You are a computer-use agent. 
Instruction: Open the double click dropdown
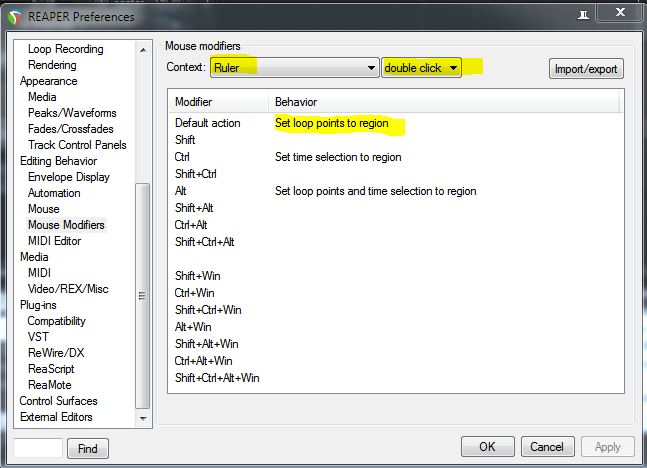[x=421, y=68]
